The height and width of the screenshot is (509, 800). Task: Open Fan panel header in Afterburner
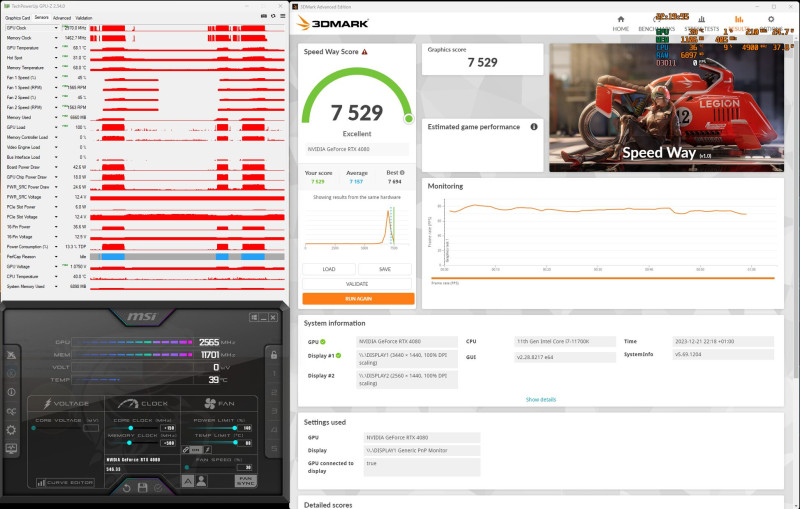pos(219,403)
